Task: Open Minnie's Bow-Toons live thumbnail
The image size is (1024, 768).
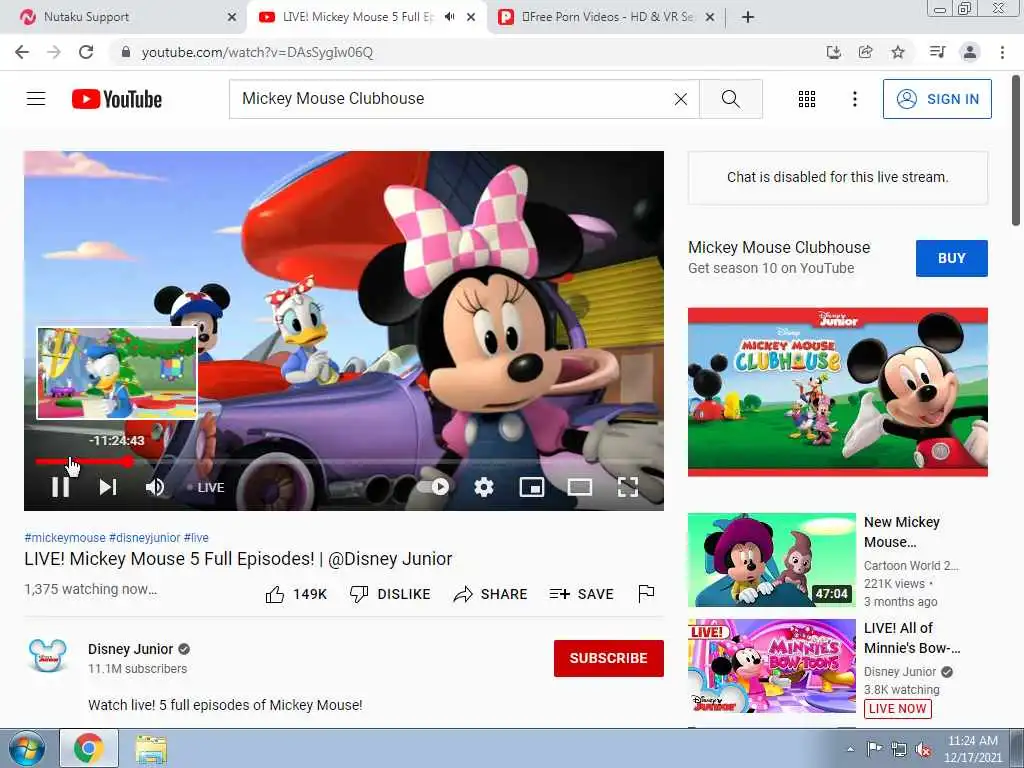Action: pyautogui.click(x=772, y=666)
